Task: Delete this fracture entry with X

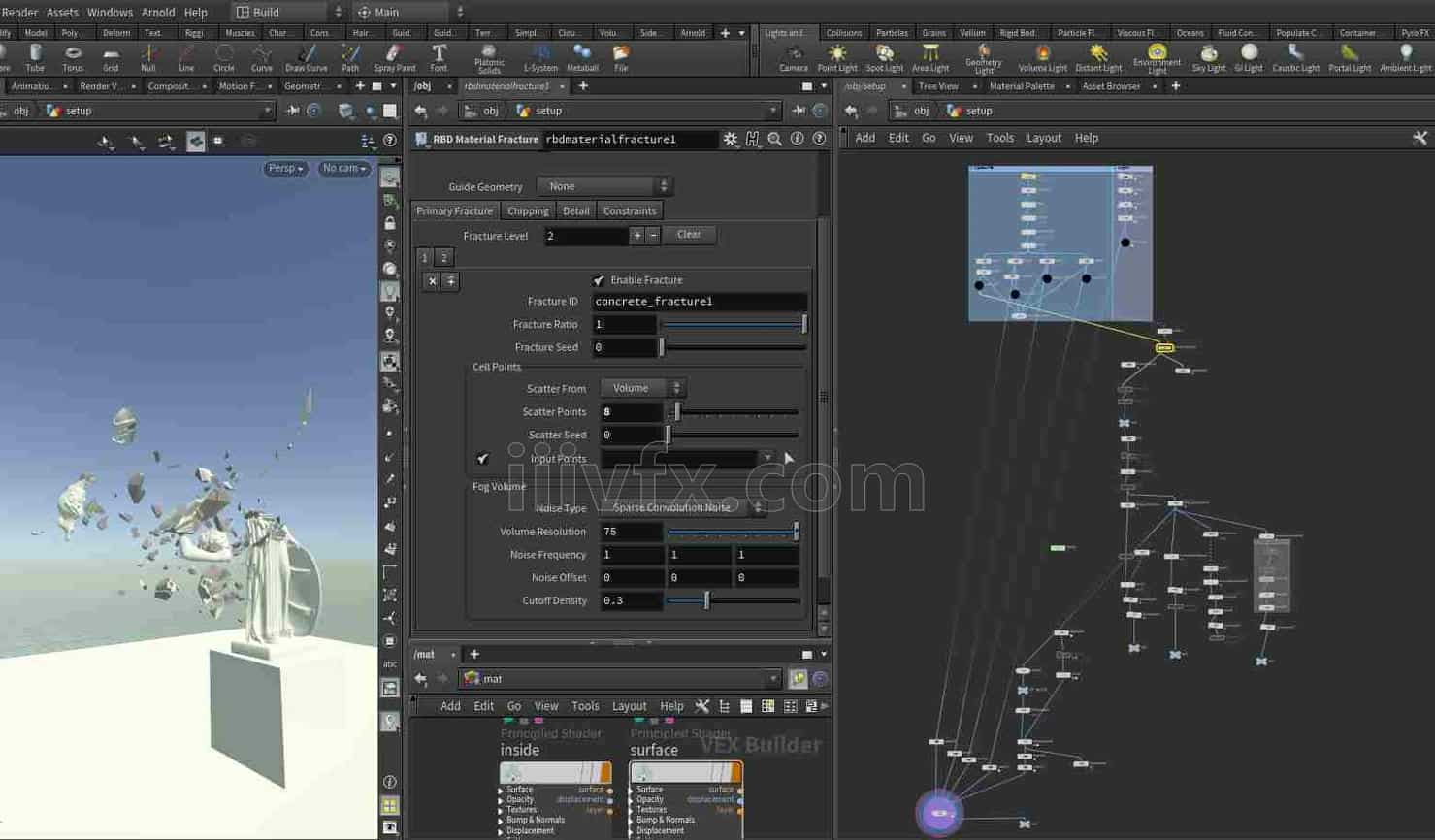Action: (433, 281)
